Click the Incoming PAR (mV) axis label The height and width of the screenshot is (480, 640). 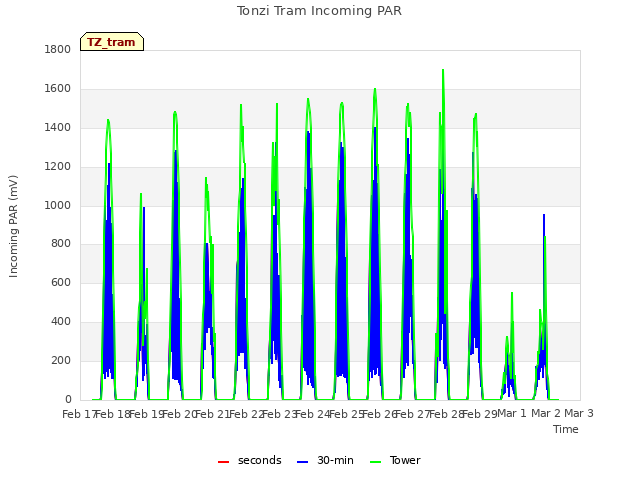click(13, 227)
